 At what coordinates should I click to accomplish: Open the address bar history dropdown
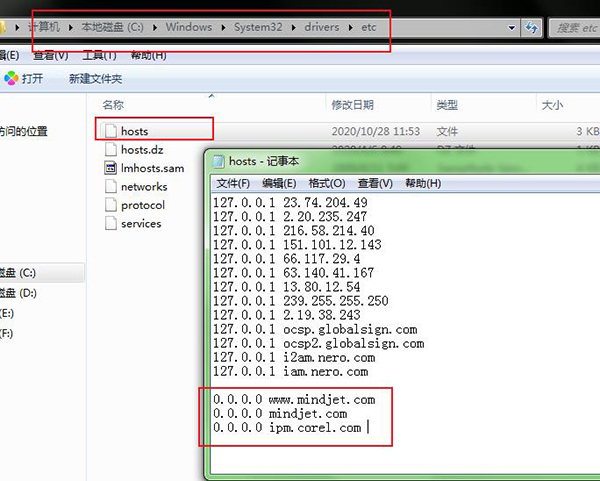(x=512, y=28)
